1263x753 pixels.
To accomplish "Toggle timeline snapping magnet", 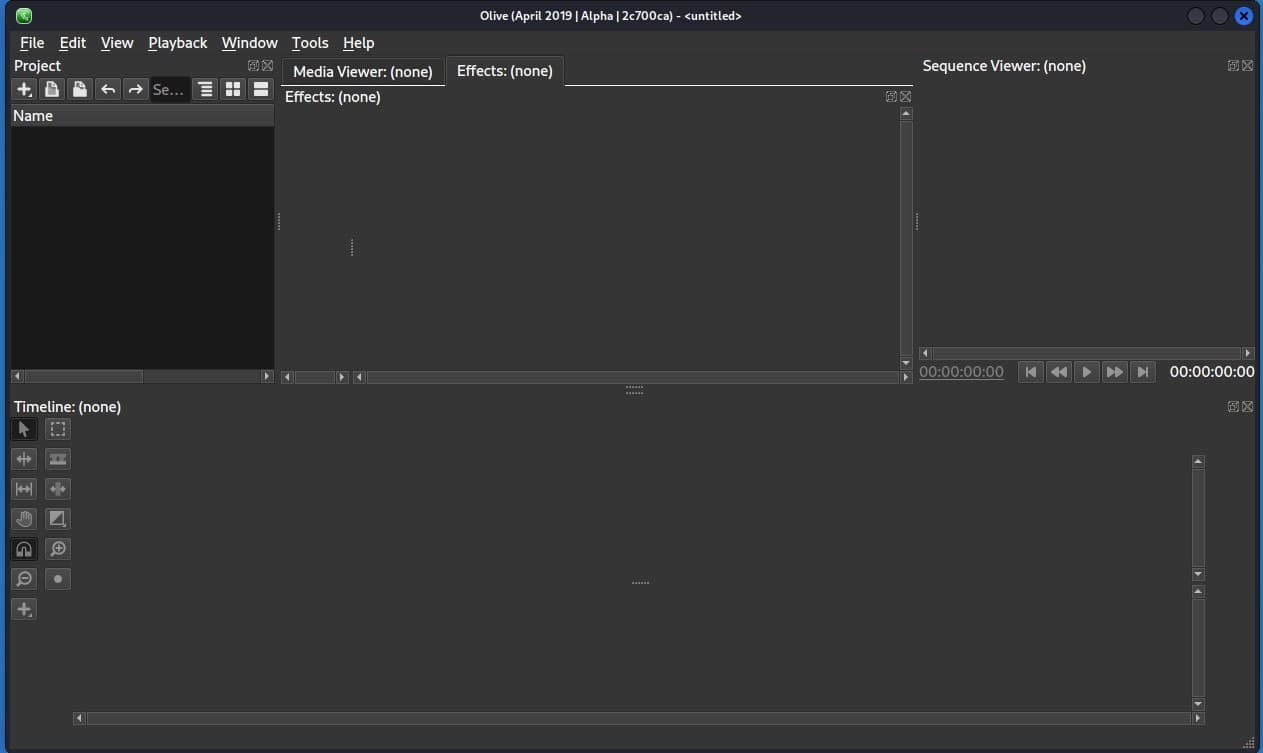I will click(24, 549).
